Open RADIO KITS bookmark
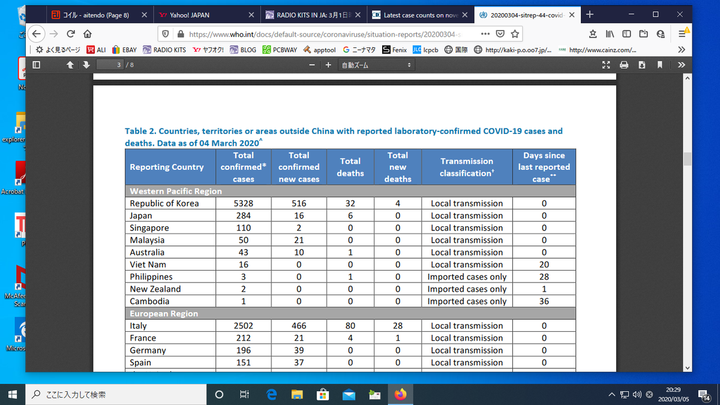Screen dimensions: 720x405 pos(164,50)
